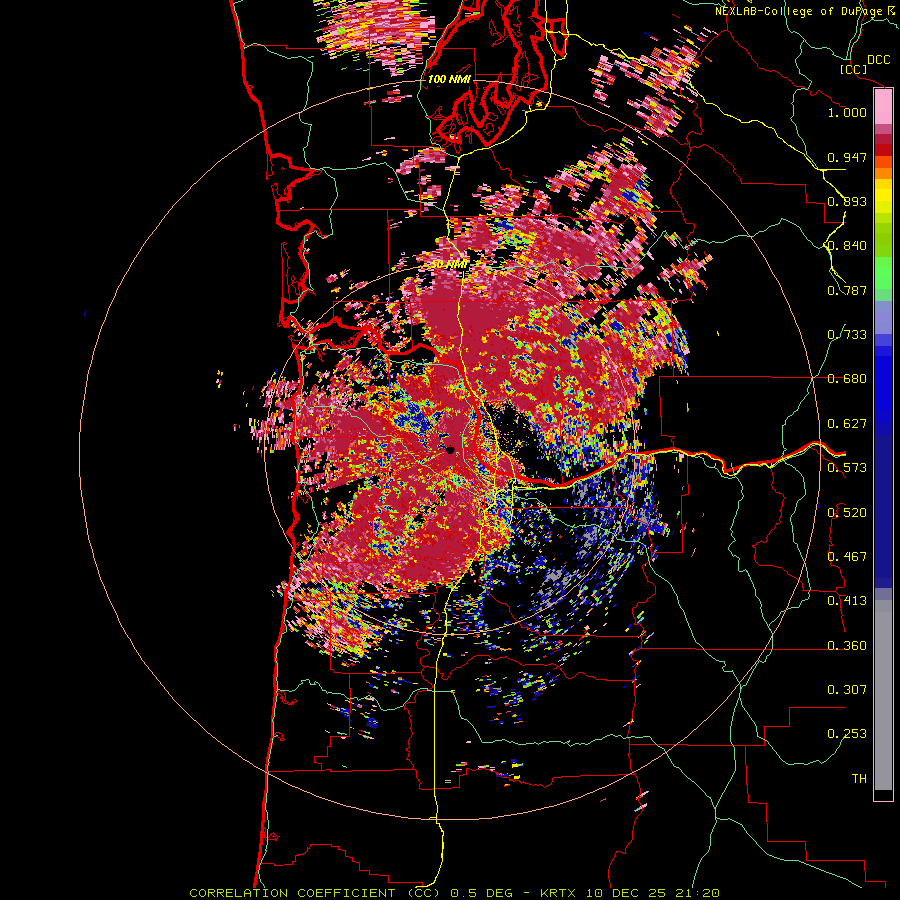Select the 0.413 scale value

point(847,601)
